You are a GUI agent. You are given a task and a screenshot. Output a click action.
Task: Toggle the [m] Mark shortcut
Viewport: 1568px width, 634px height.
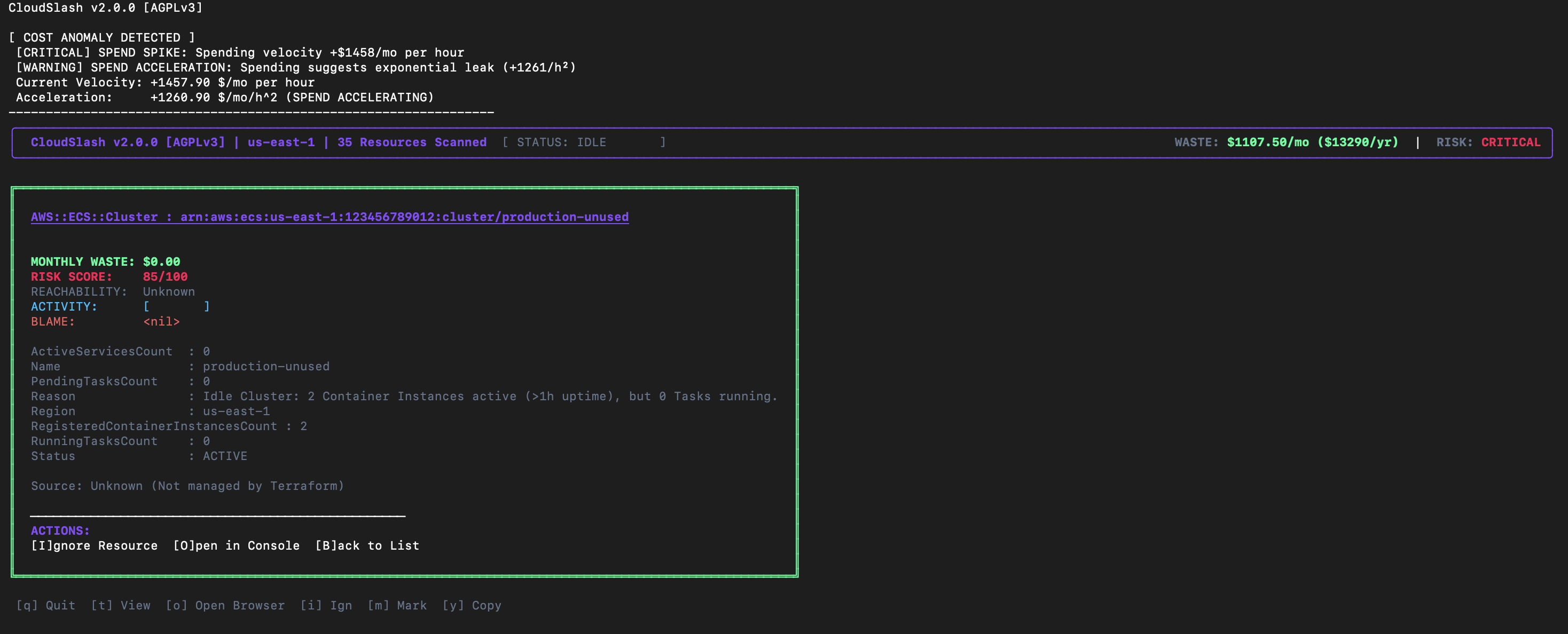coord(397,605)
